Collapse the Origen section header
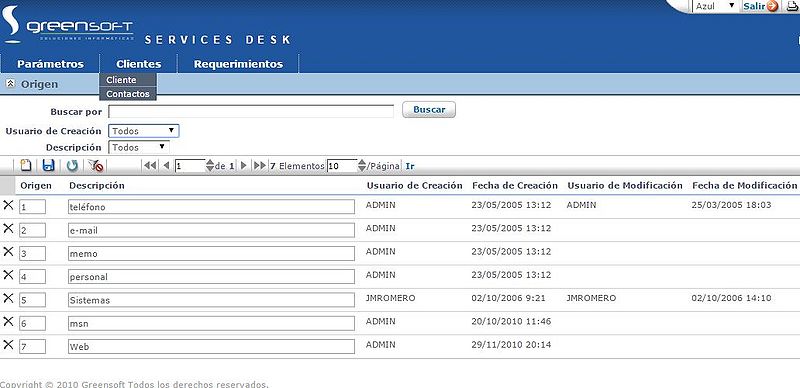 (10, 84)
